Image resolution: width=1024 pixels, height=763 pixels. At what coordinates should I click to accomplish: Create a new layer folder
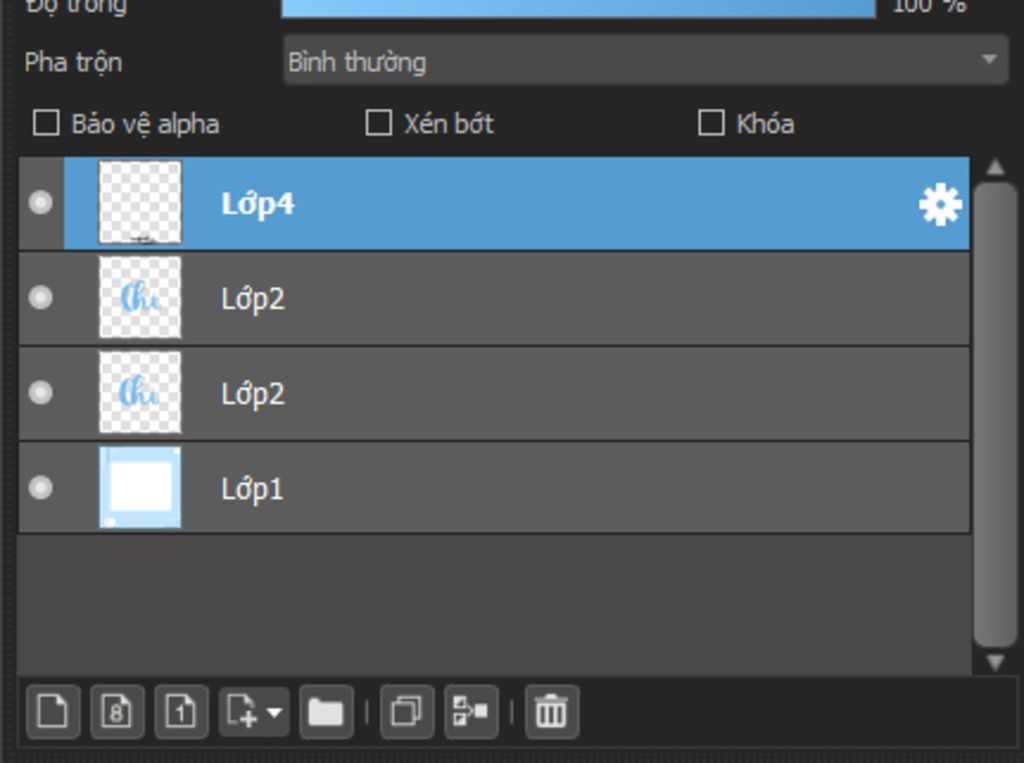point(325,712)
